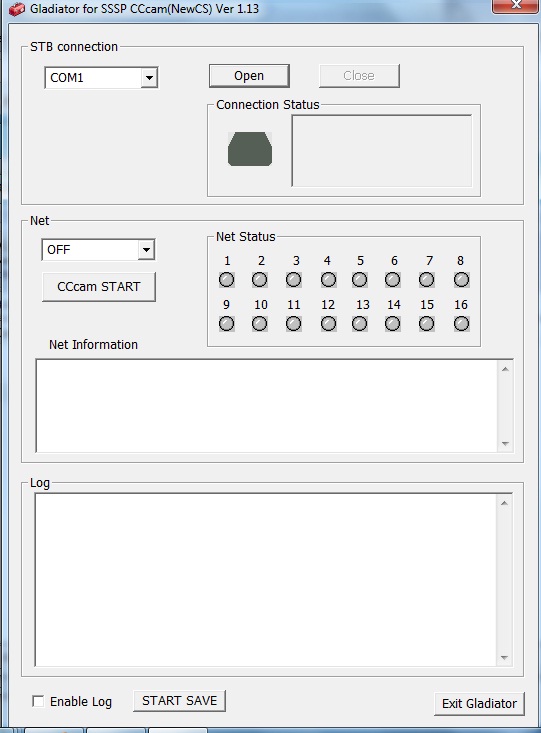This screenshot has width=541, height=733.
Task: Open the STB connection with Open button
Action: [249, 76]
